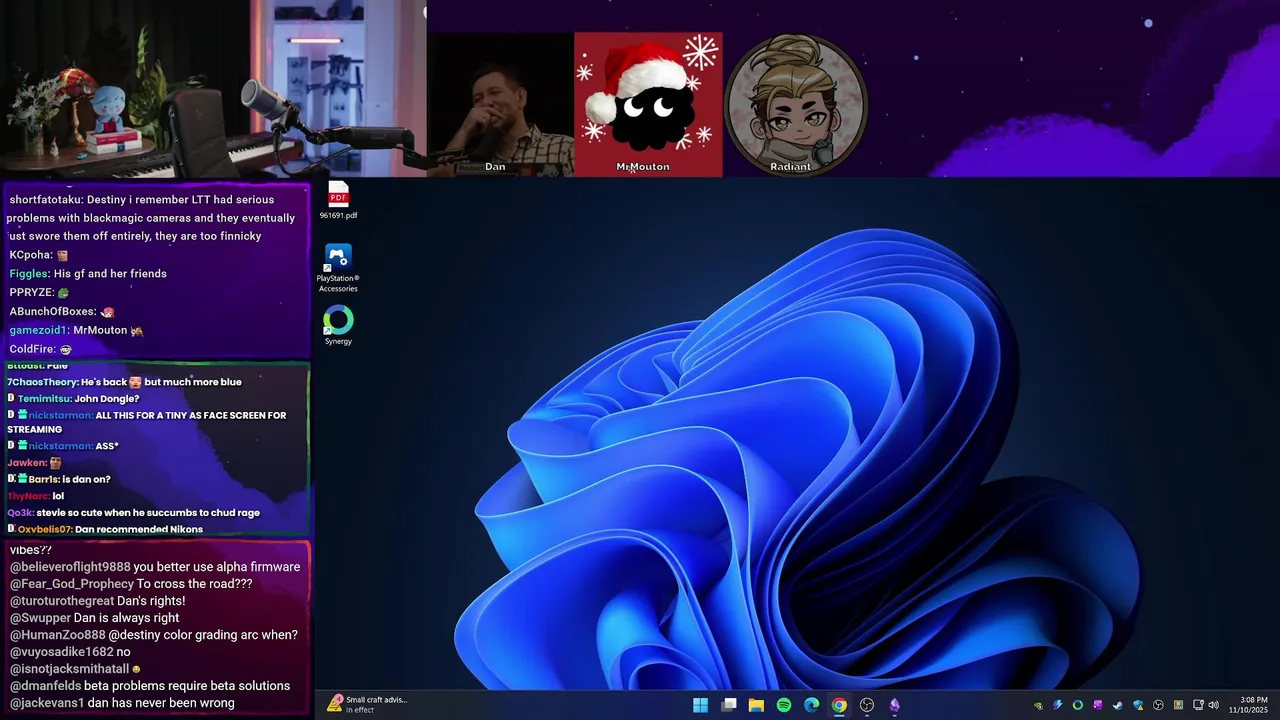1280x720 pixels.
Task: Click '@jackevans1 dan has never been wrong'
Action: 121,703
